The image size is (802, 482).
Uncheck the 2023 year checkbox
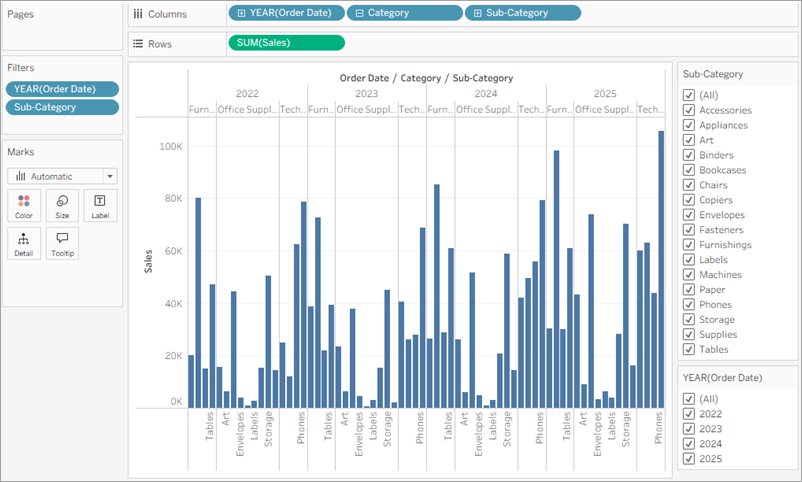689,429
